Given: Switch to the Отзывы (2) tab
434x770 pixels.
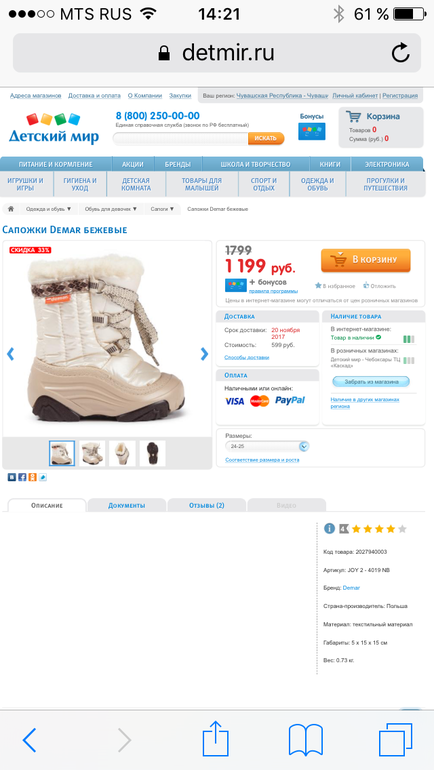Looking at the screenshot, I should pos(207,505).
